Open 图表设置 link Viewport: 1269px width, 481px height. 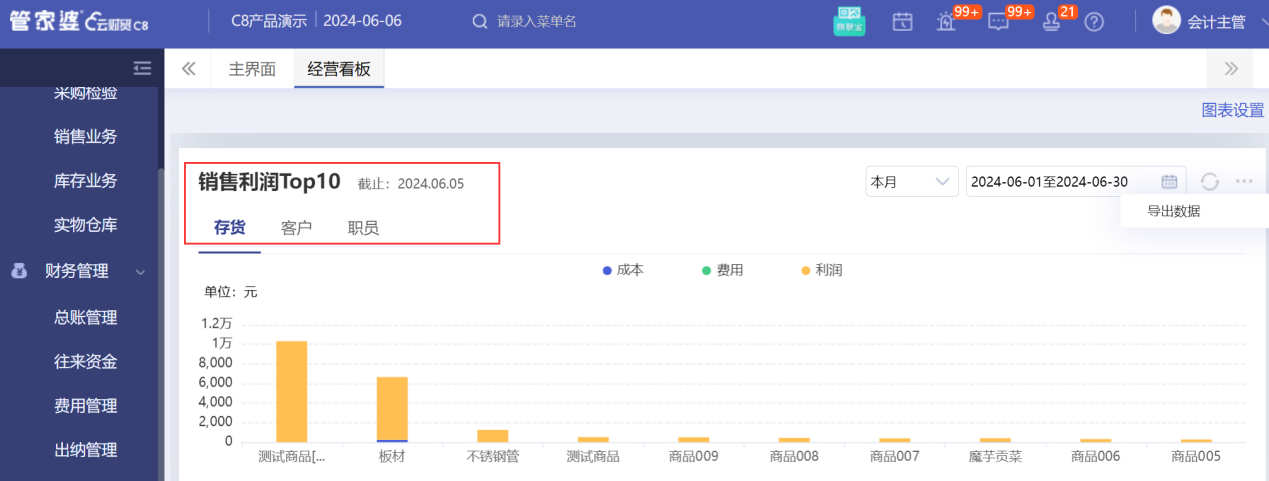(1233, 110)
